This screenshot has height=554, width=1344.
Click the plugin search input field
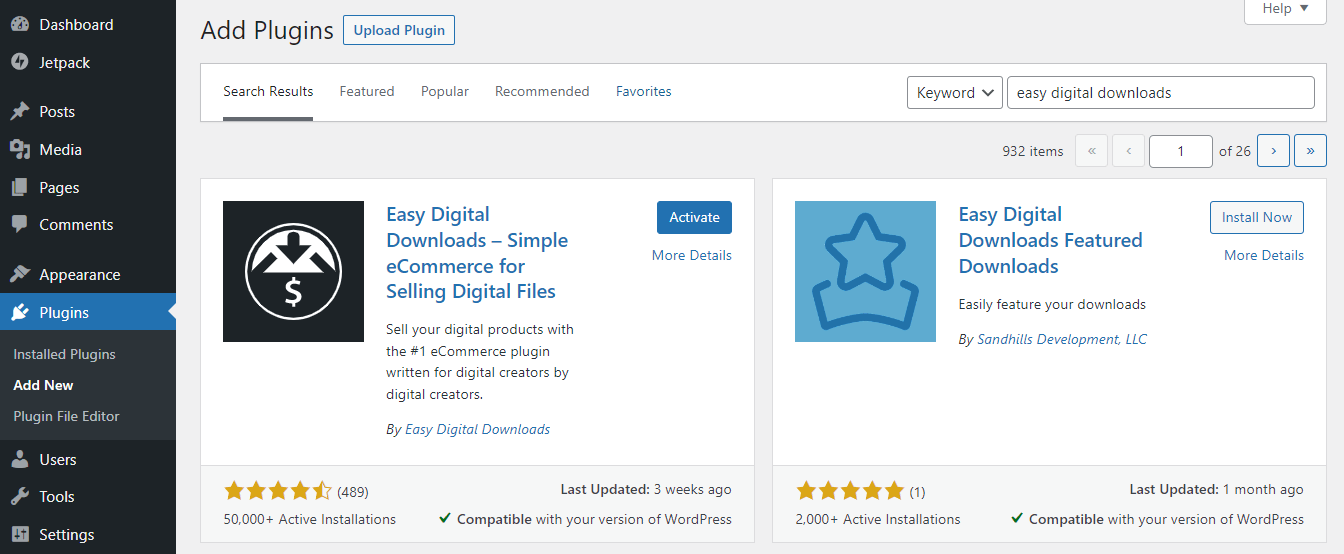click(x=1161, y=92)
